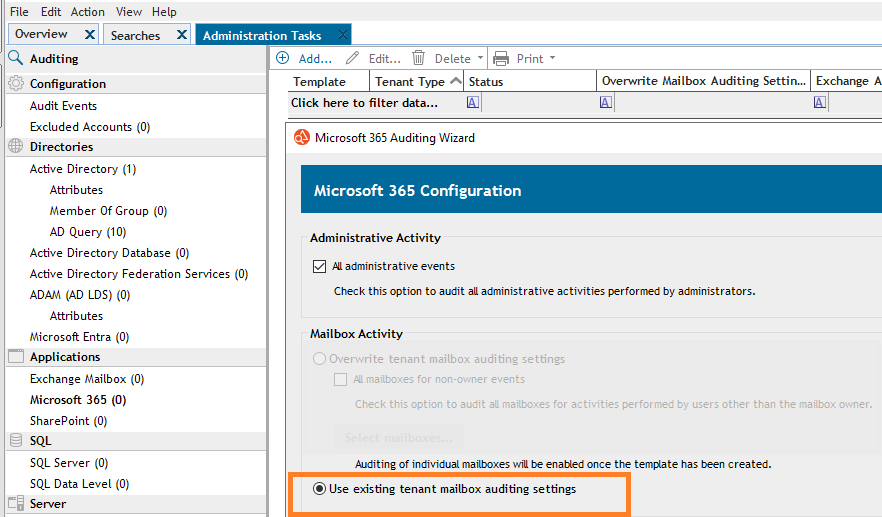This screenshot has height=517, width=882.
Task: Open the Print dropdown arrow
Action: (x=552, y=58)
